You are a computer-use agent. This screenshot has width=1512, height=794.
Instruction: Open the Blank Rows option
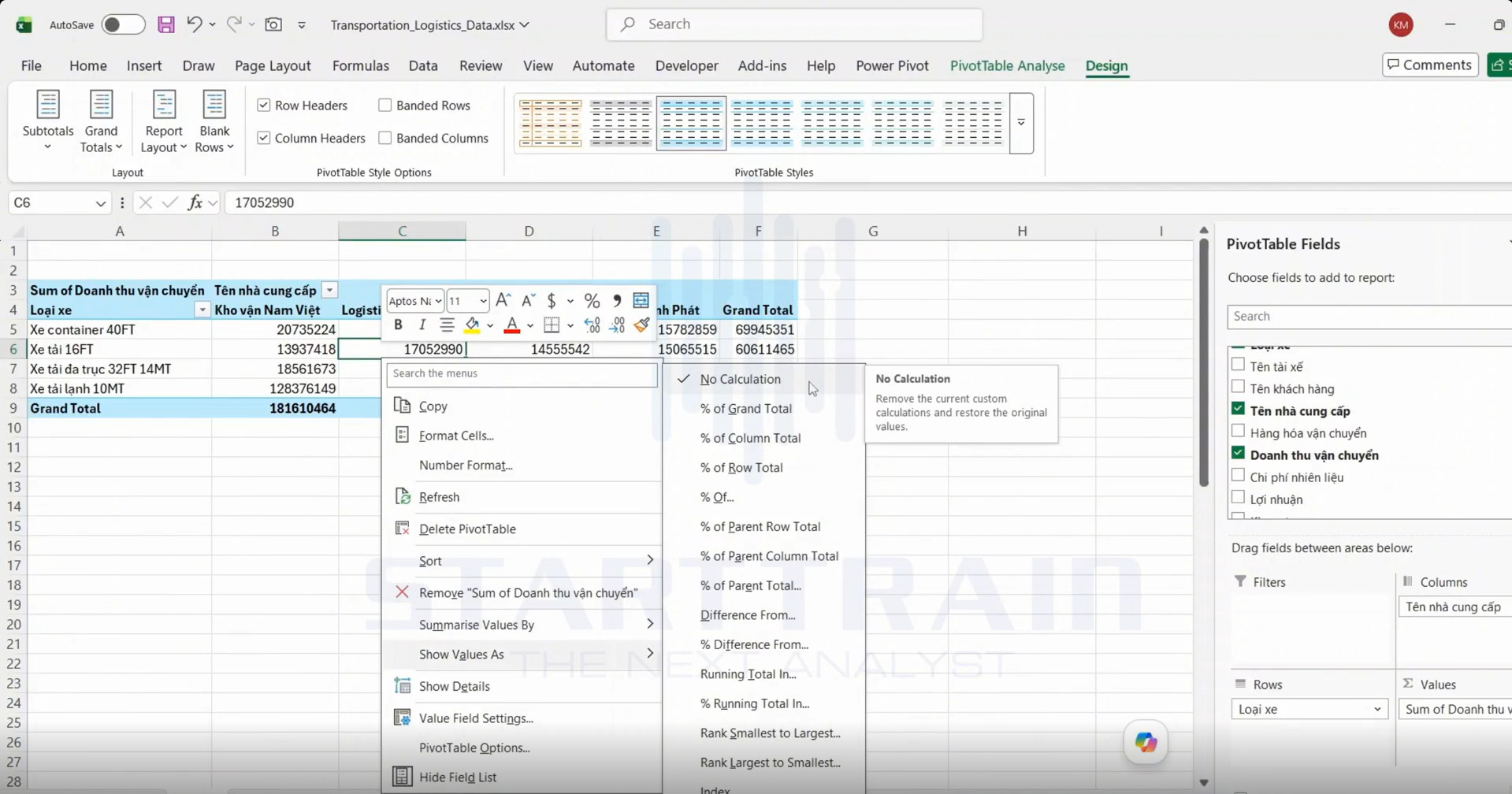214,121
